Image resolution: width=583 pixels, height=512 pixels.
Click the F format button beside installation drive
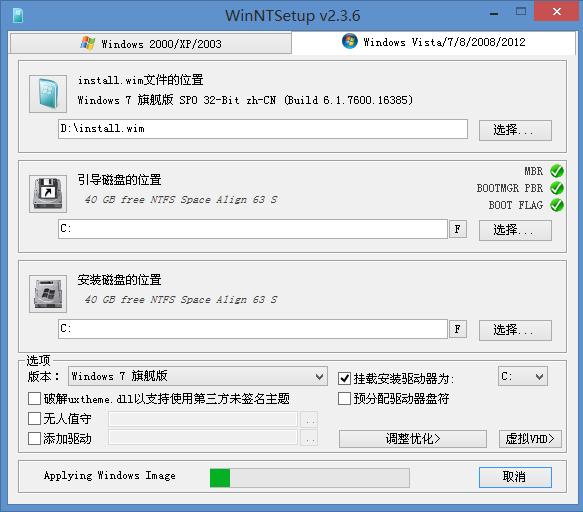[x=458, y=329]
